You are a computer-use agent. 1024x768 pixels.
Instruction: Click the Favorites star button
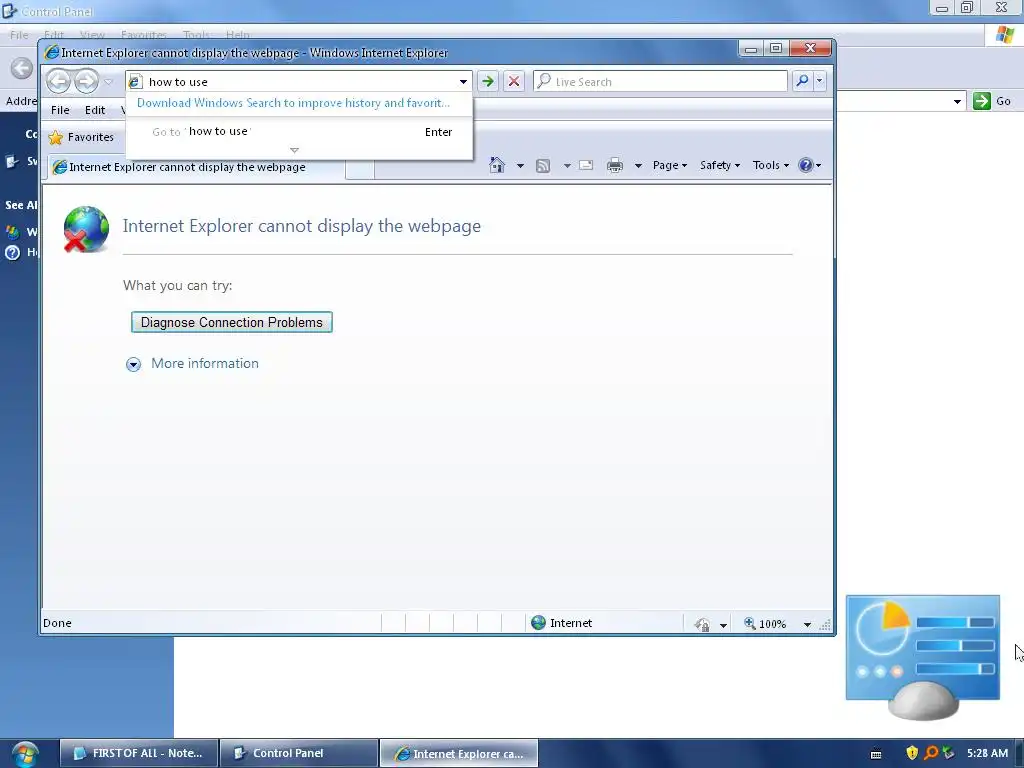pos(82,137)
